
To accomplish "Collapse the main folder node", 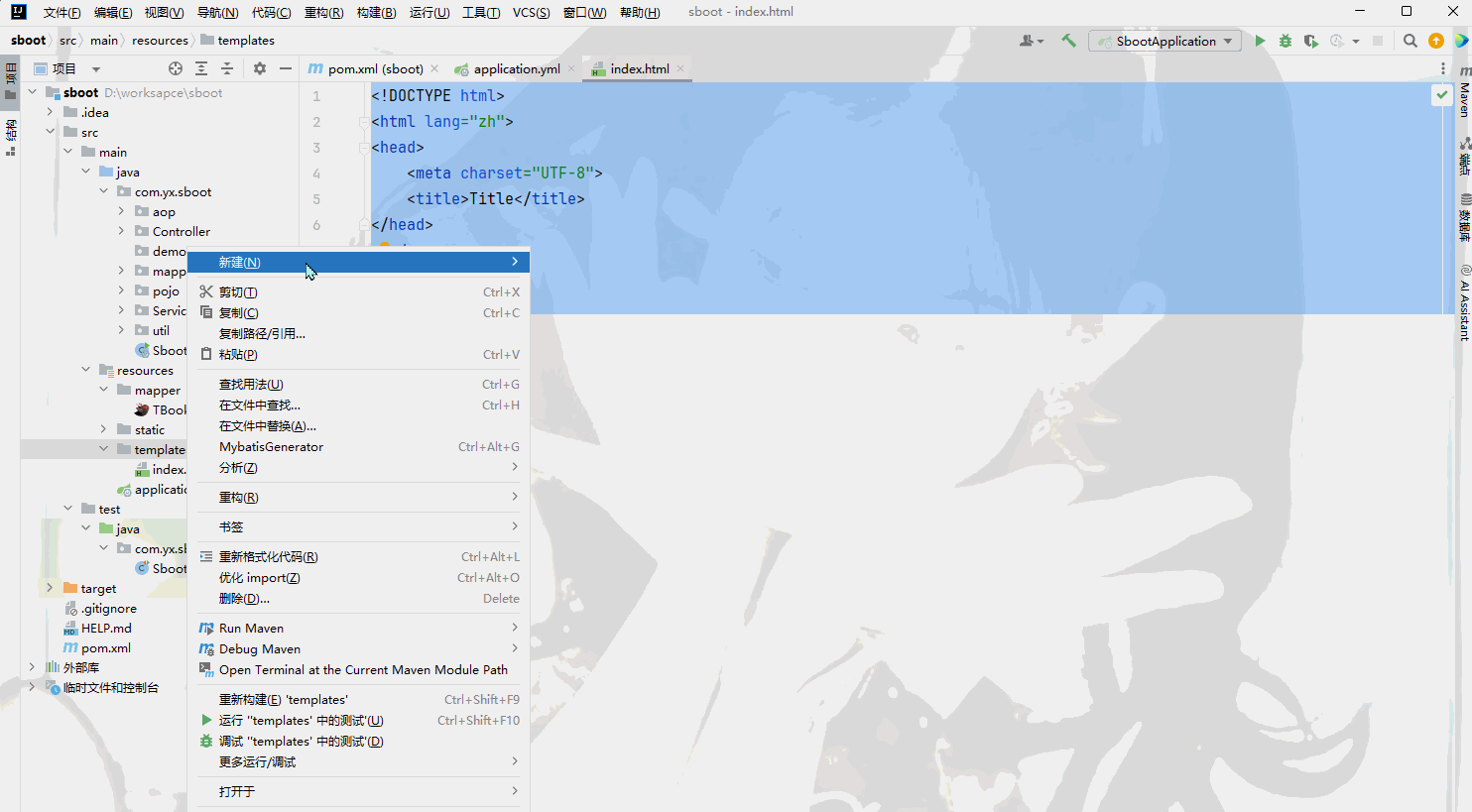I will tap(68, 152).
